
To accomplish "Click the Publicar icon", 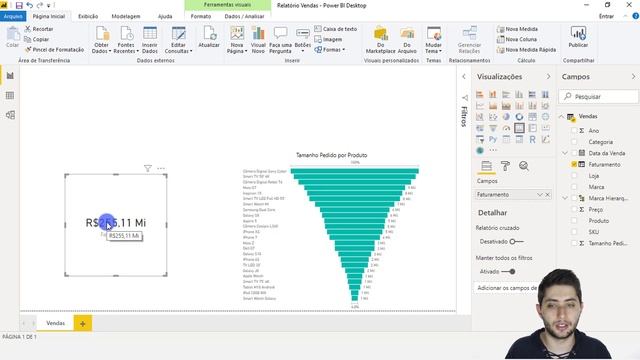I will click(578, 33).
